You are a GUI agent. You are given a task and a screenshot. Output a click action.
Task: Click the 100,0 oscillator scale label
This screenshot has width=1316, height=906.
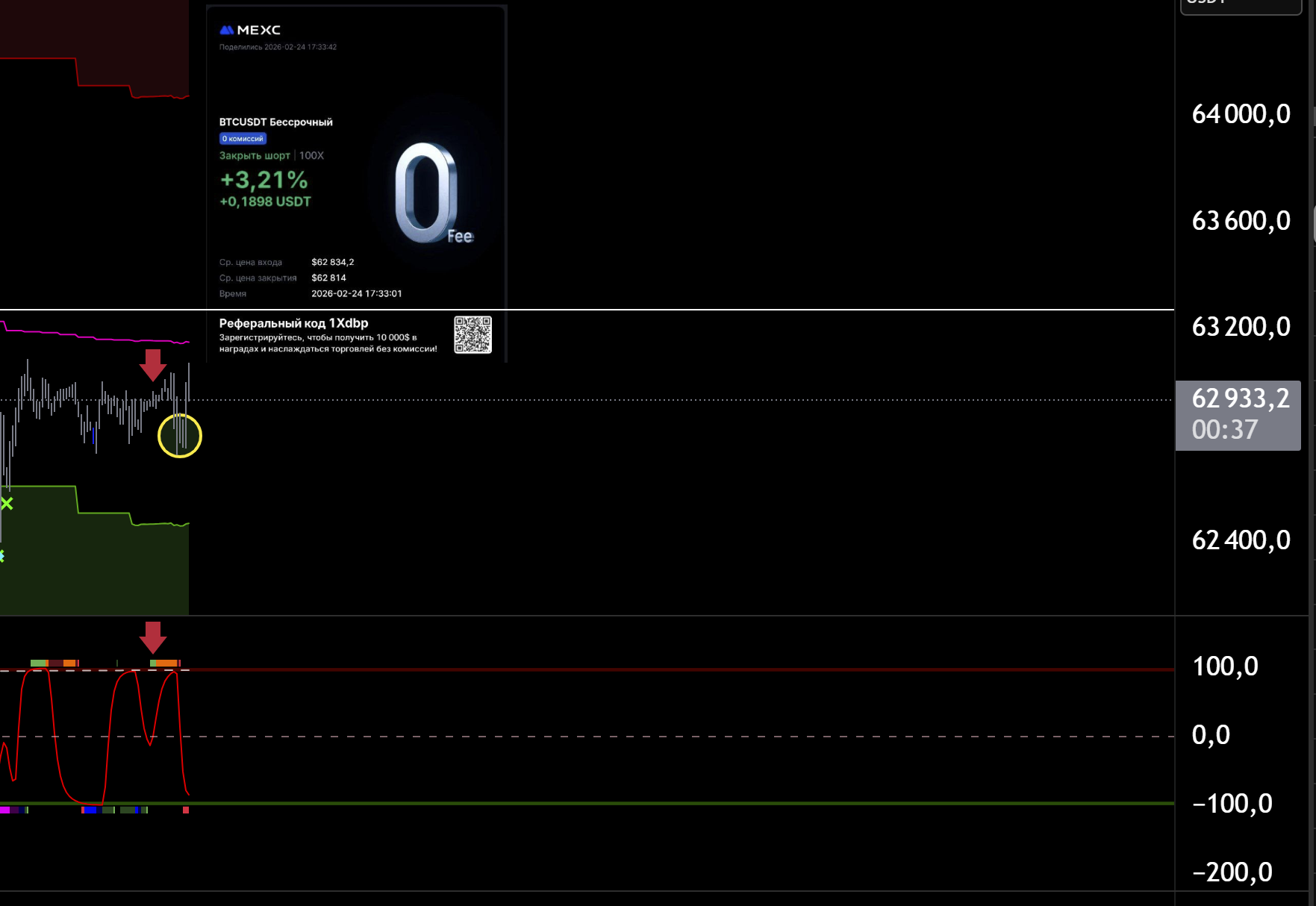(1225, 666)
